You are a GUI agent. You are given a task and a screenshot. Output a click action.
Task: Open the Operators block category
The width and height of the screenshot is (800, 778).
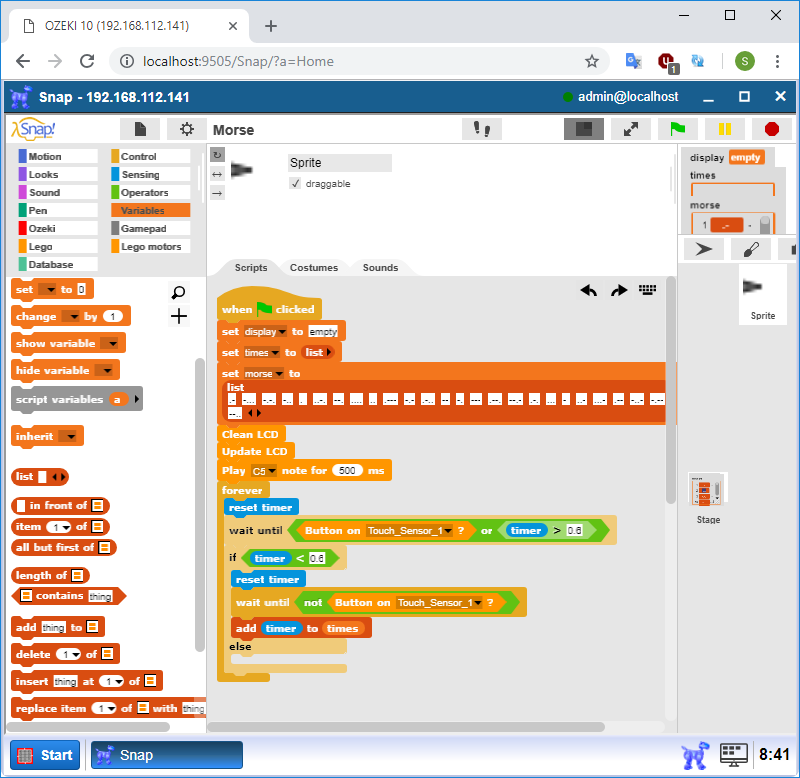tap(151, 192)
